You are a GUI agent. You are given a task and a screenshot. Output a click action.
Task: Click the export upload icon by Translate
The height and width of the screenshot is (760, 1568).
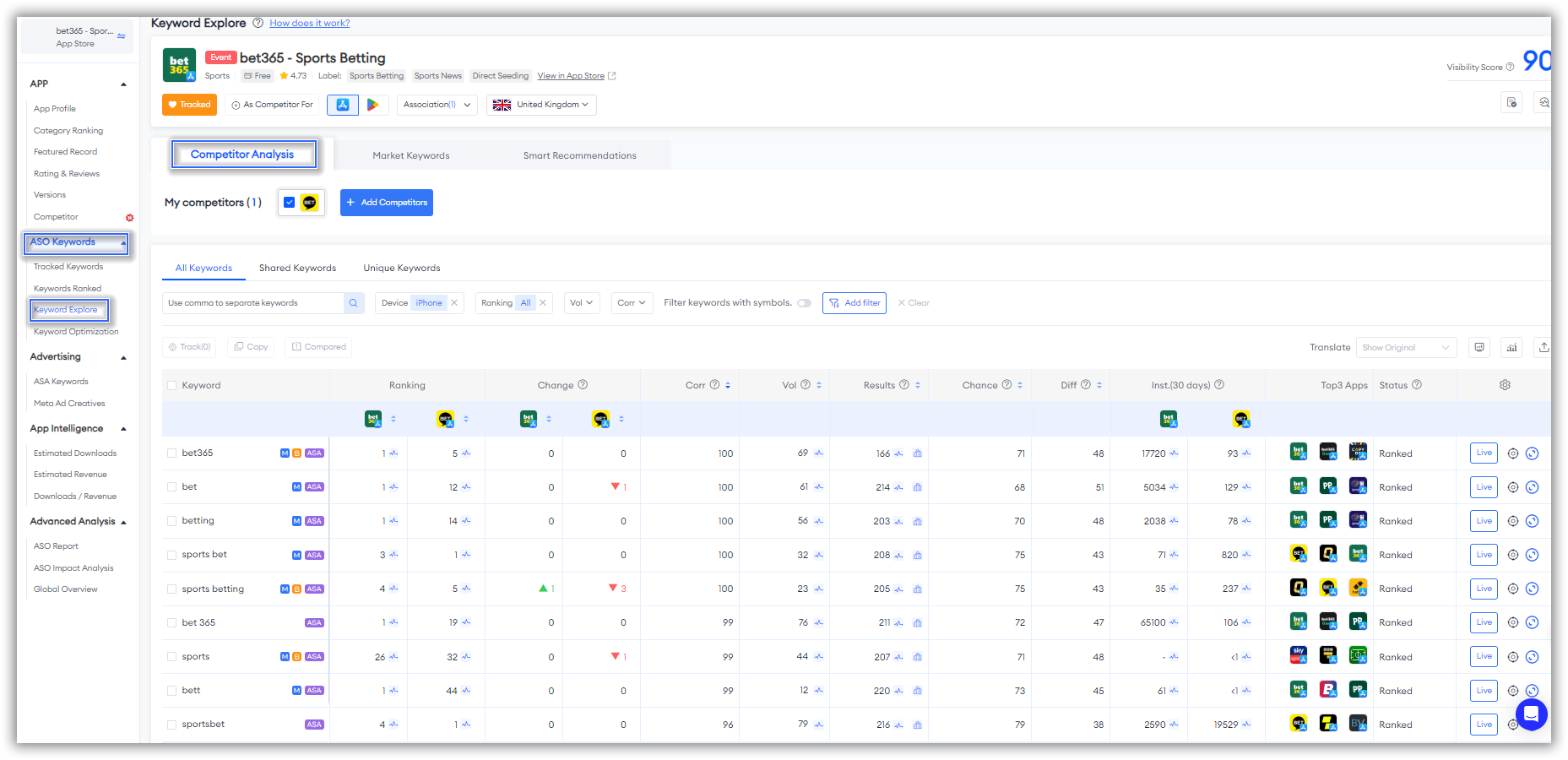pos(1544,347)
